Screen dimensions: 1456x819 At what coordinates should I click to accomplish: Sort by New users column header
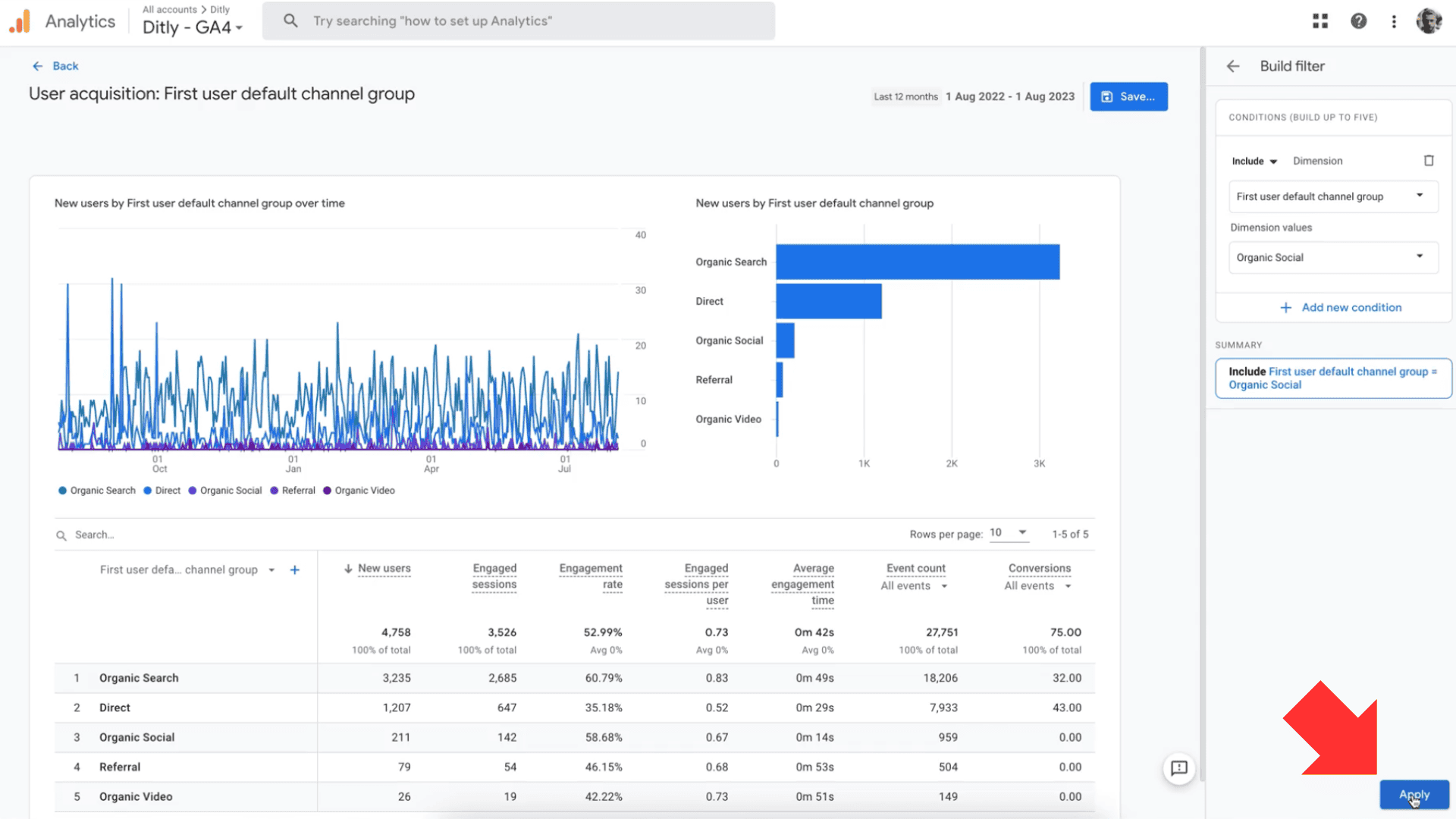point(384,568)
